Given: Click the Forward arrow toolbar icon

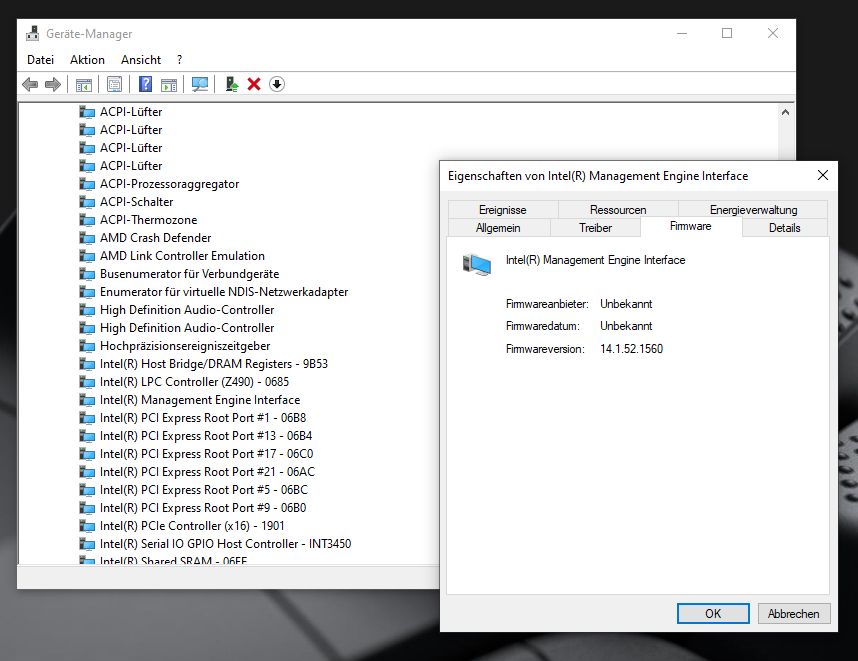Looking at the screenshot, I should [53, 84].
